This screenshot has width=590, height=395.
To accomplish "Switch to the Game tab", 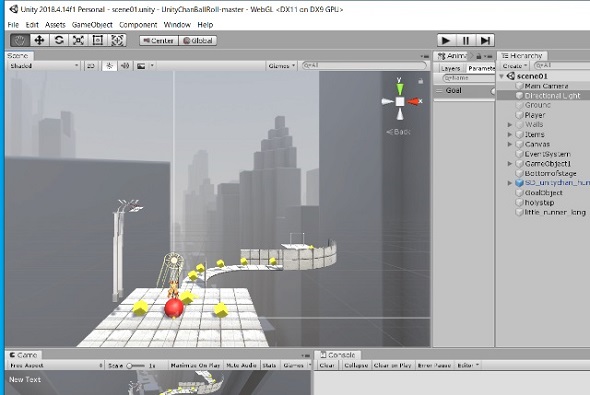I will point(23,355).
